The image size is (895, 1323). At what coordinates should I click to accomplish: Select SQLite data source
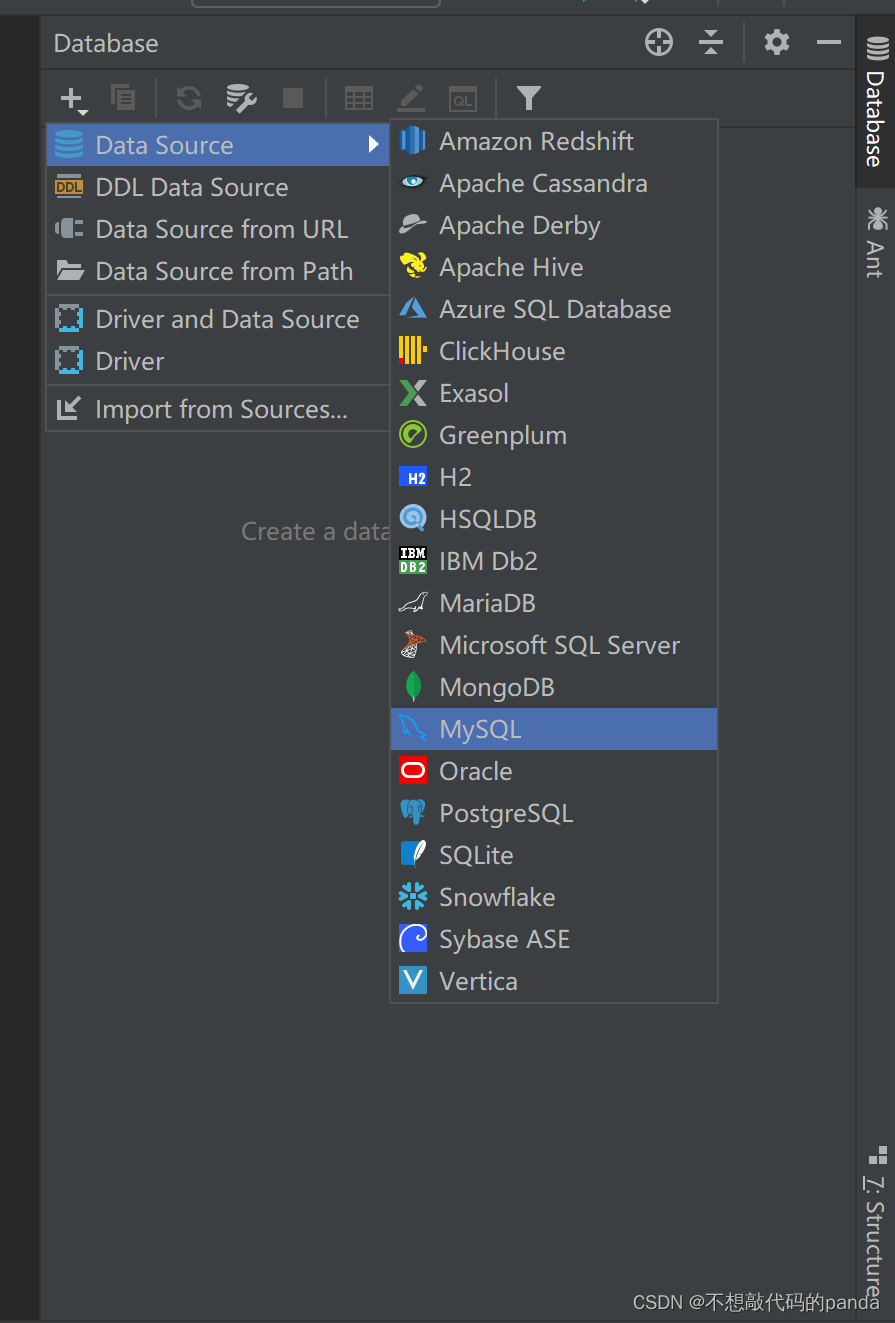[x=554, y=855]
